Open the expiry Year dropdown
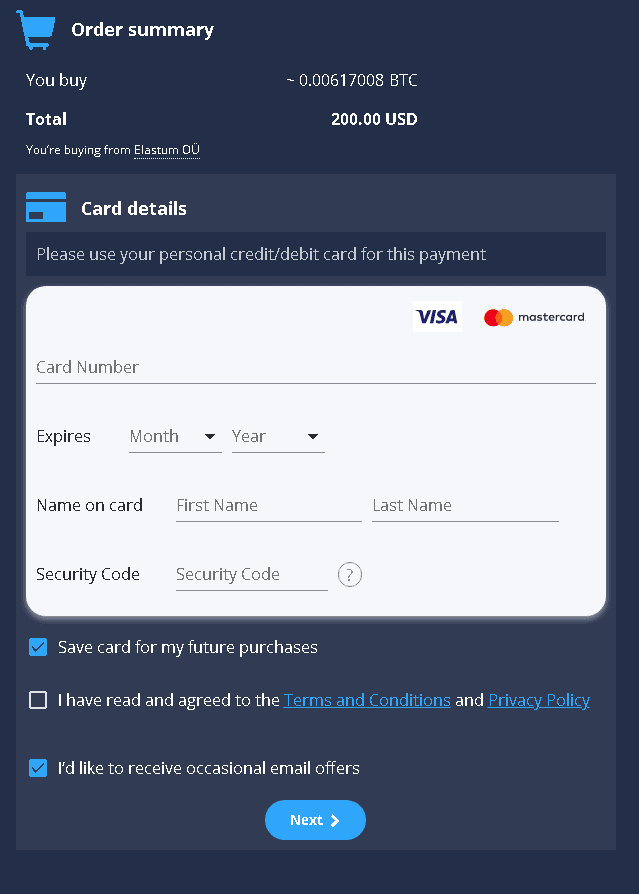639x894 pixels. point(277,437)
